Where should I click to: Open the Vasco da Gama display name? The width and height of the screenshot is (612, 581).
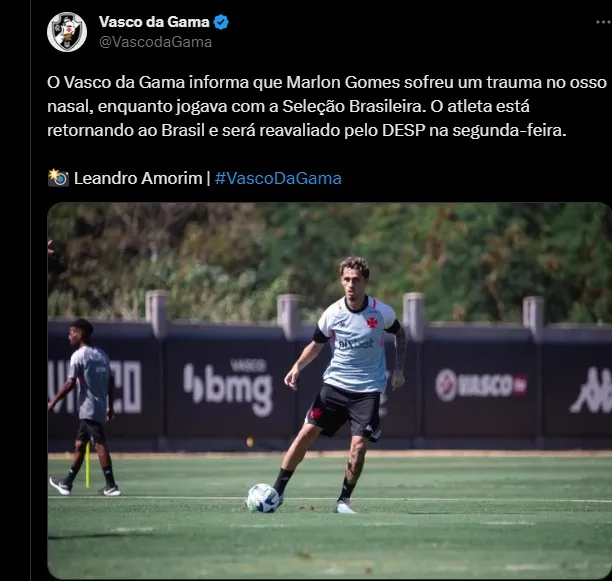154,22
